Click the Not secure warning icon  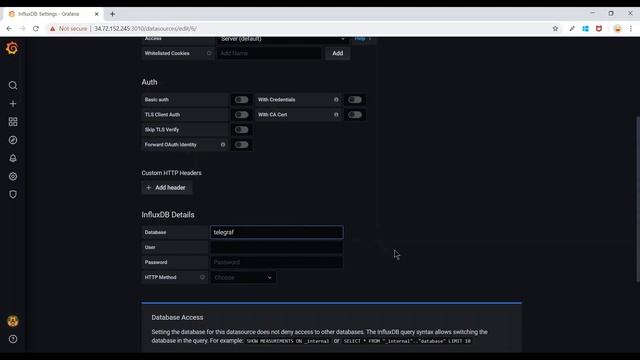(52, 29)
